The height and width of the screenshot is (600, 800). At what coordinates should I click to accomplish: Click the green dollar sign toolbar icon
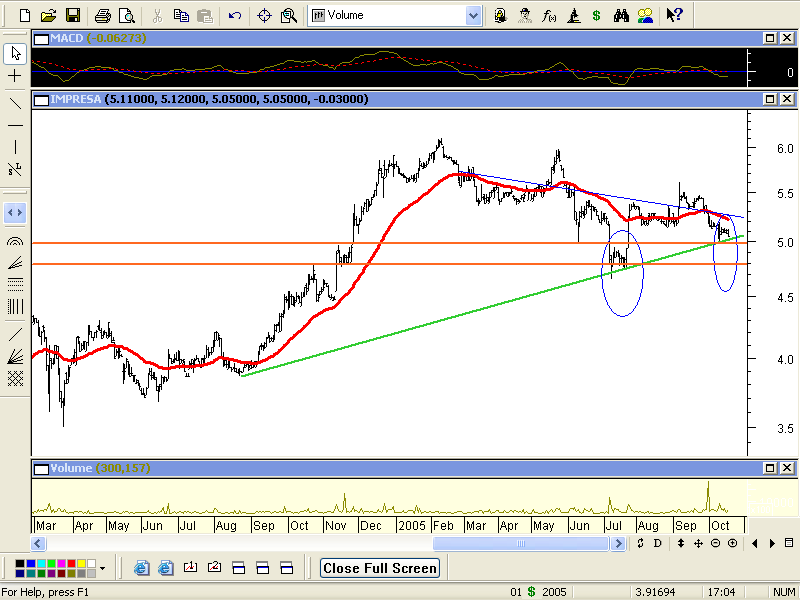tap(596, 16)
